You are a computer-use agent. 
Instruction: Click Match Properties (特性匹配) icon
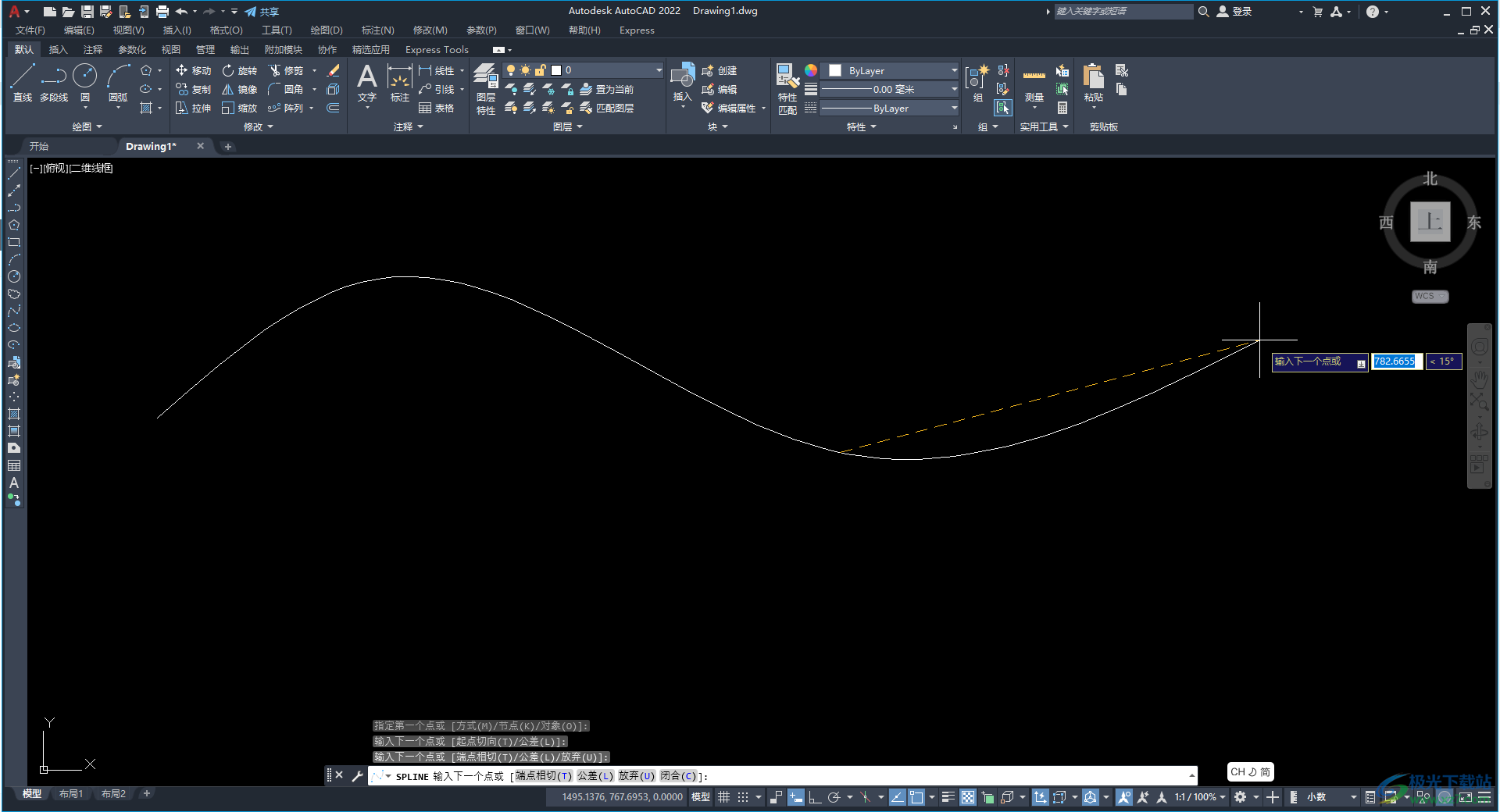coord(787,88)
